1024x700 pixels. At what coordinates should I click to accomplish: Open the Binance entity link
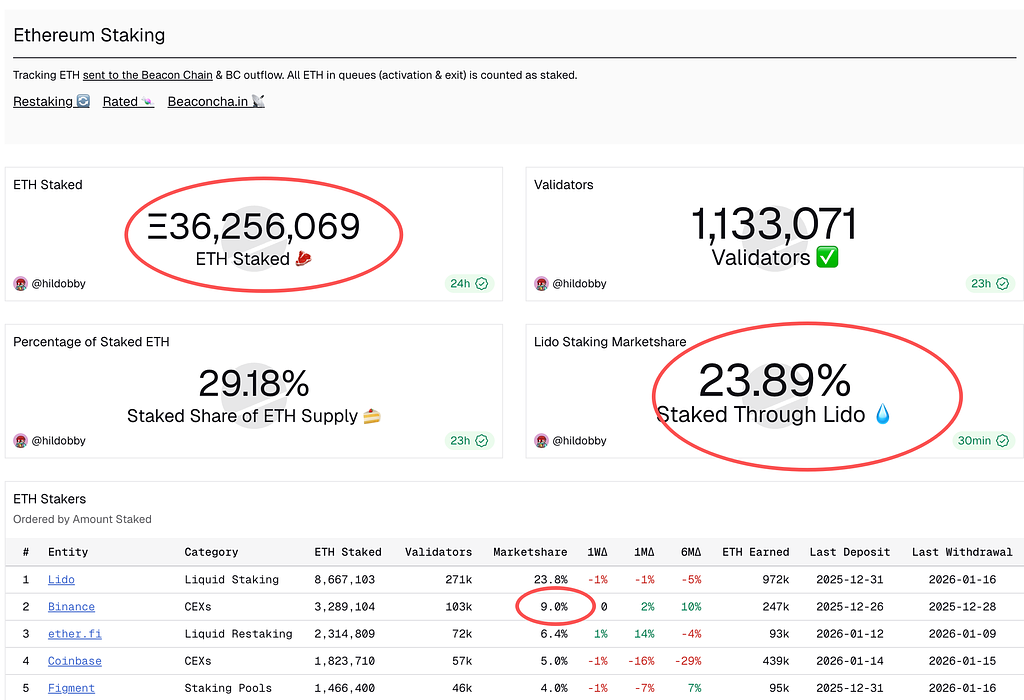[x=71, y=607]
